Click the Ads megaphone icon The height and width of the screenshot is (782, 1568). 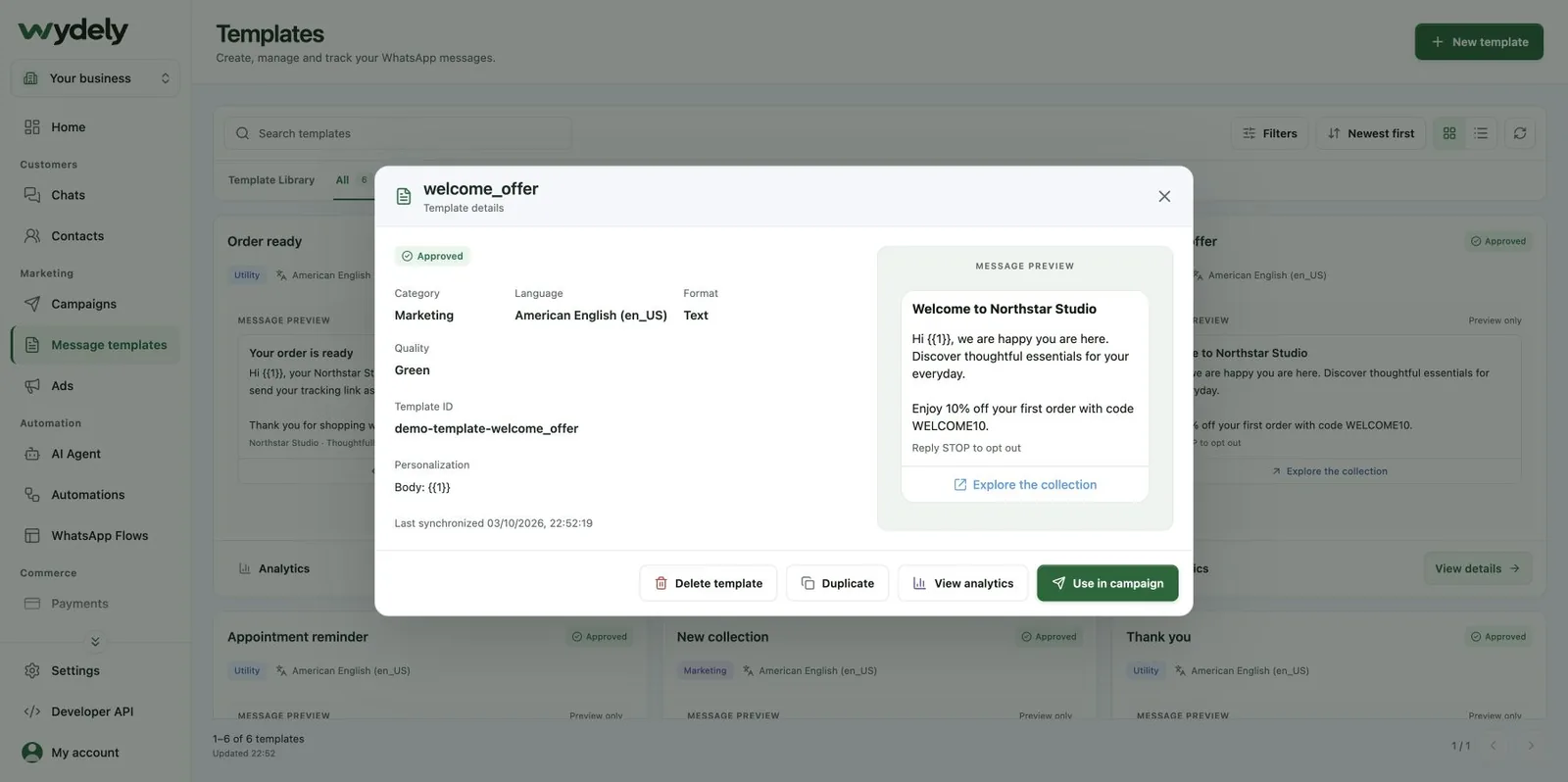click(32, 386)
